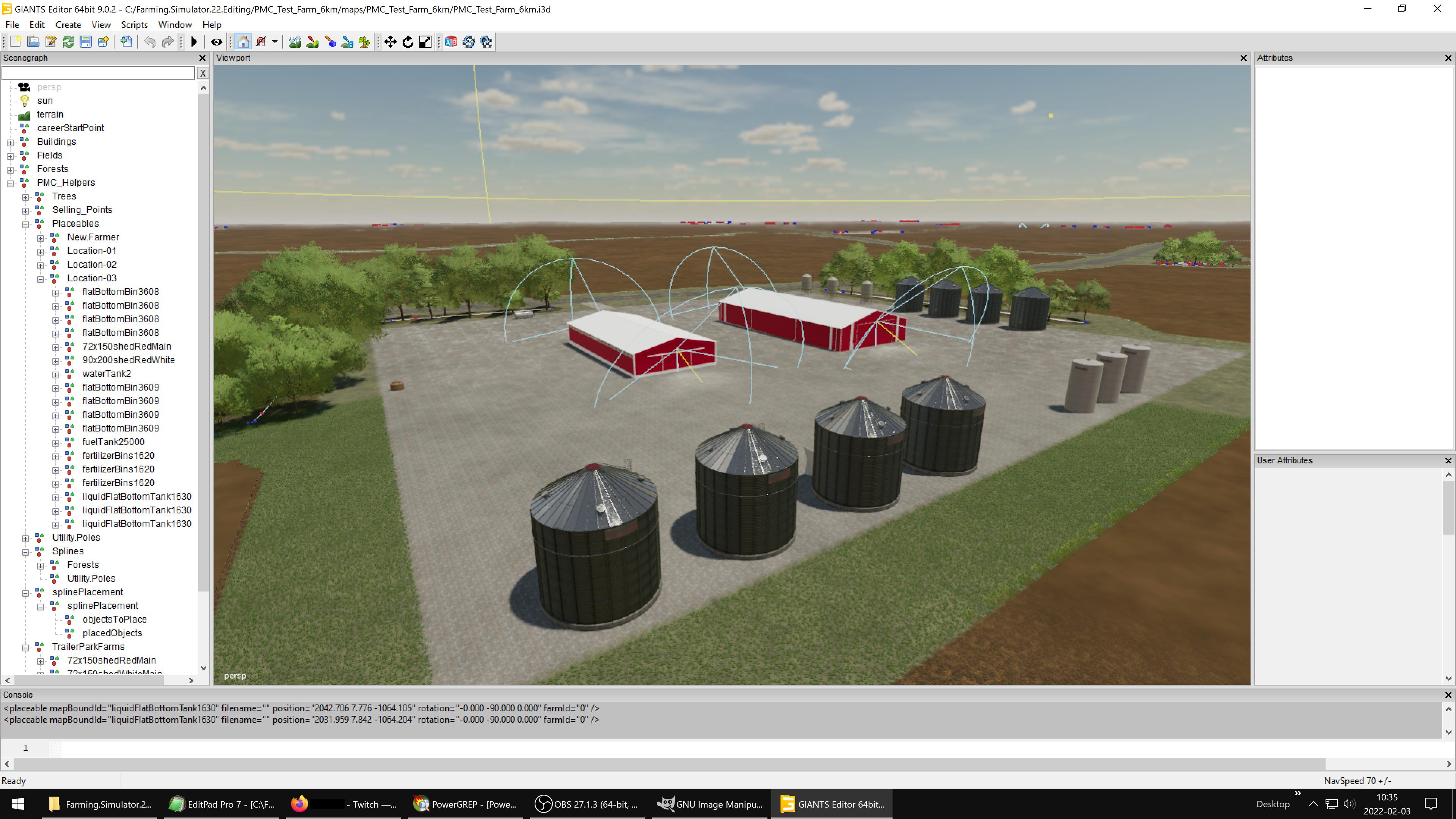The height and width of the screenshot is (819, 1456).
Task: Open the Edit menu
Action: pyautogui.click(x=37, y=25)
